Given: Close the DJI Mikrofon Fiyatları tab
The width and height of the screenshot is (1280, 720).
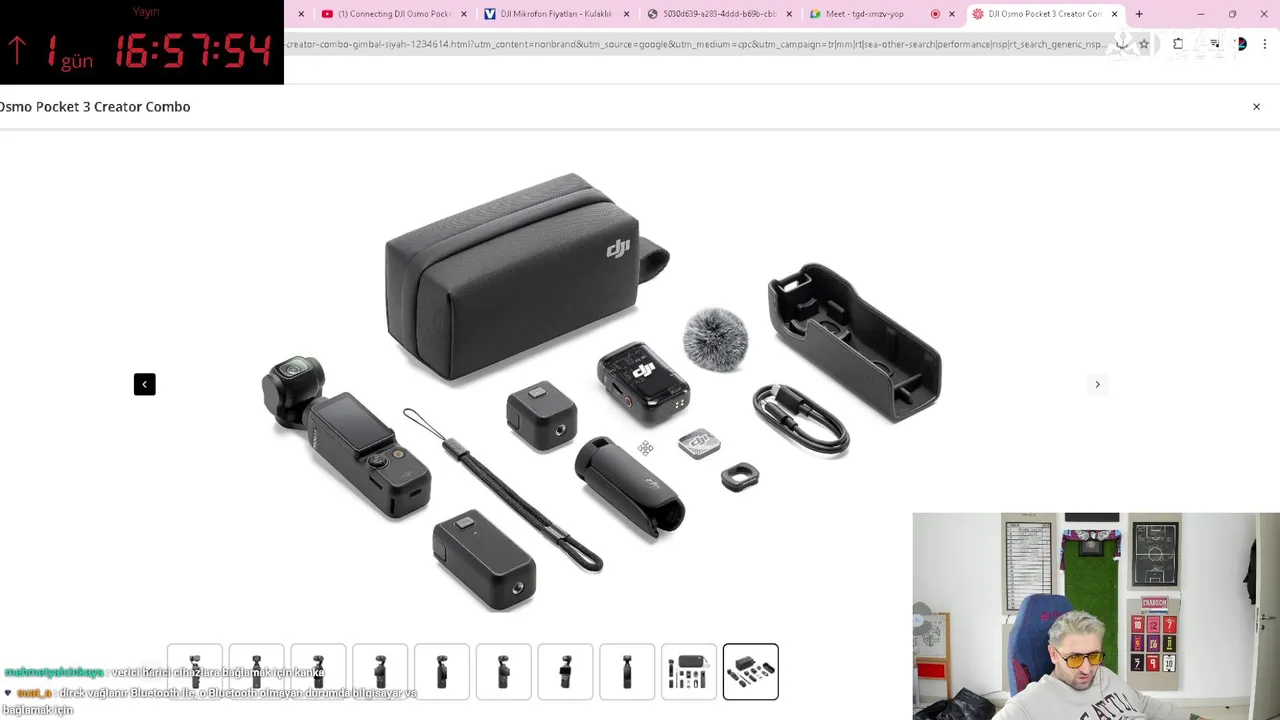Looking at the screenshot, I should tap(627, 14).
